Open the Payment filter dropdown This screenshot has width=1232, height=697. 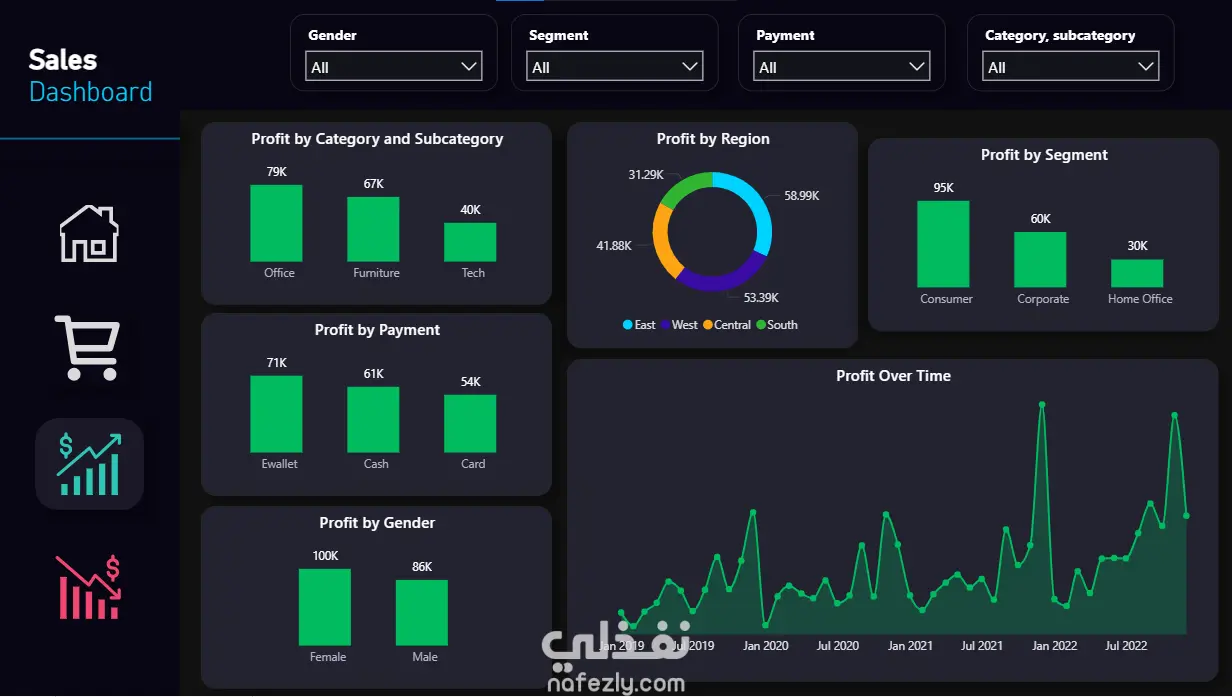pos(842,67)
